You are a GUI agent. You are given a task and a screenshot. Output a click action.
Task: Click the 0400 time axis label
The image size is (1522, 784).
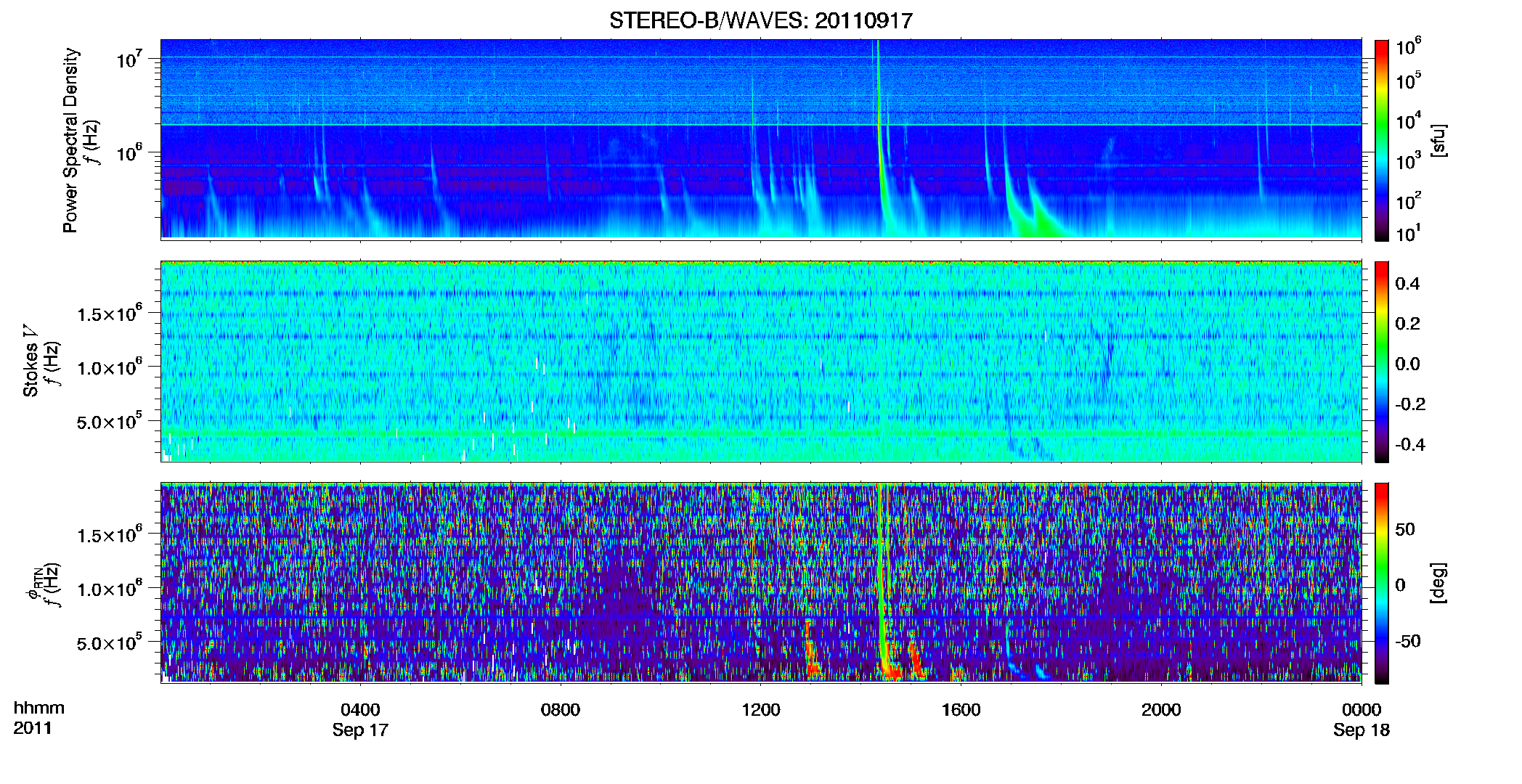[x=360, y=709]
